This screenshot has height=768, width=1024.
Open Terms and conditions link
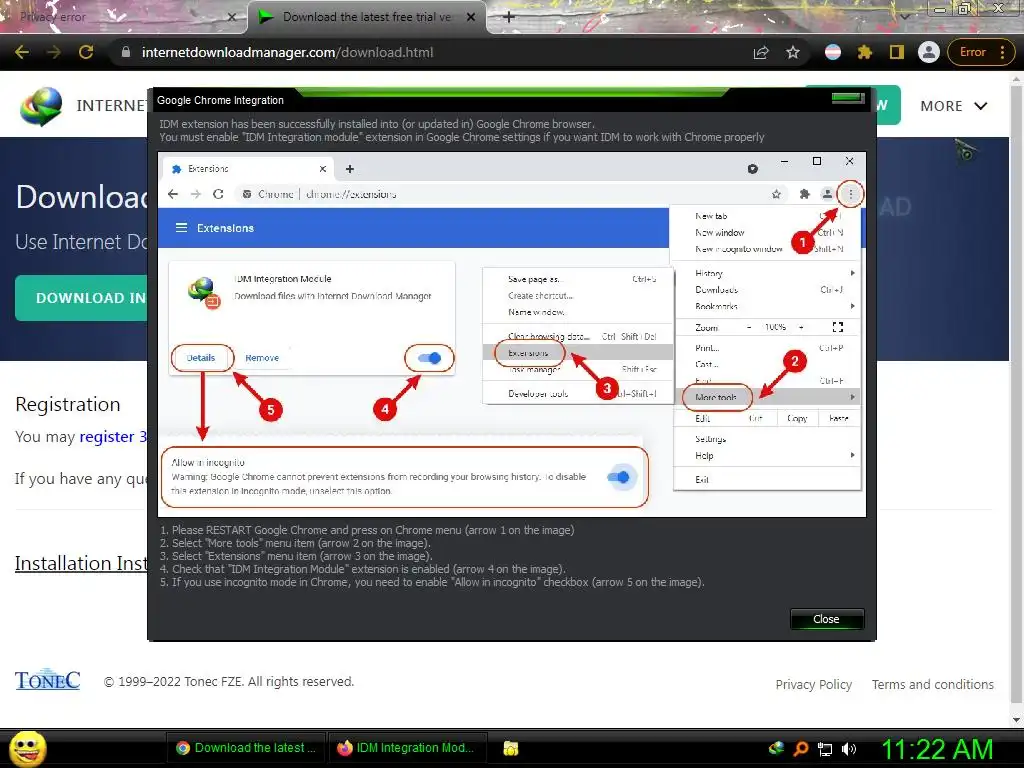point(933,684)
